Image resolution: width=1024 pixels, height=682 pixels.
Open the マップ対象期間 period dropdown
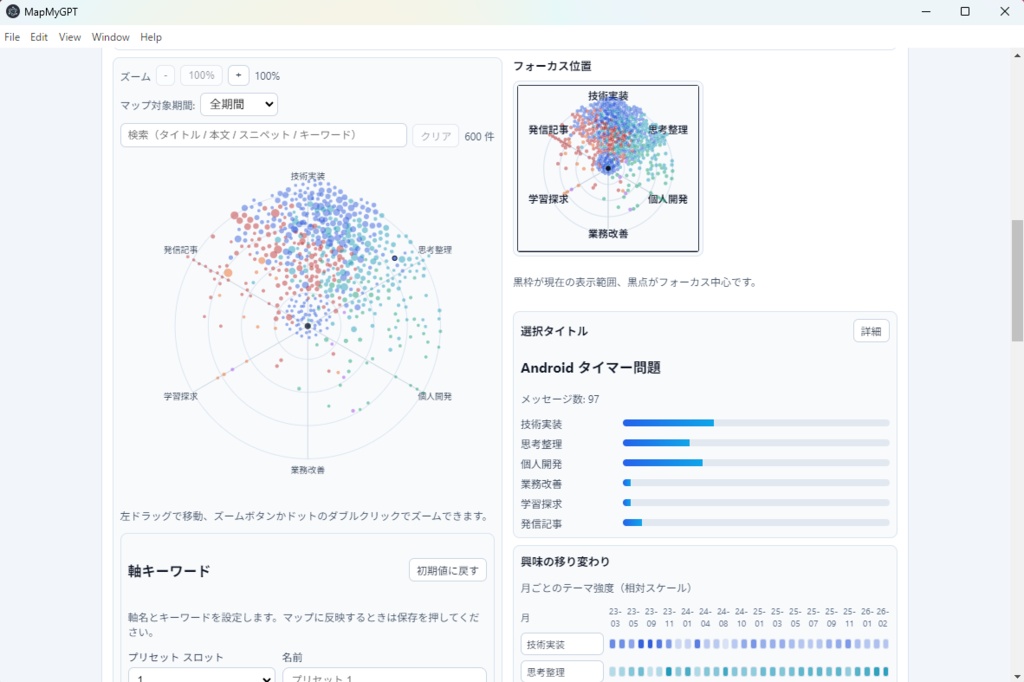[239, 103]
